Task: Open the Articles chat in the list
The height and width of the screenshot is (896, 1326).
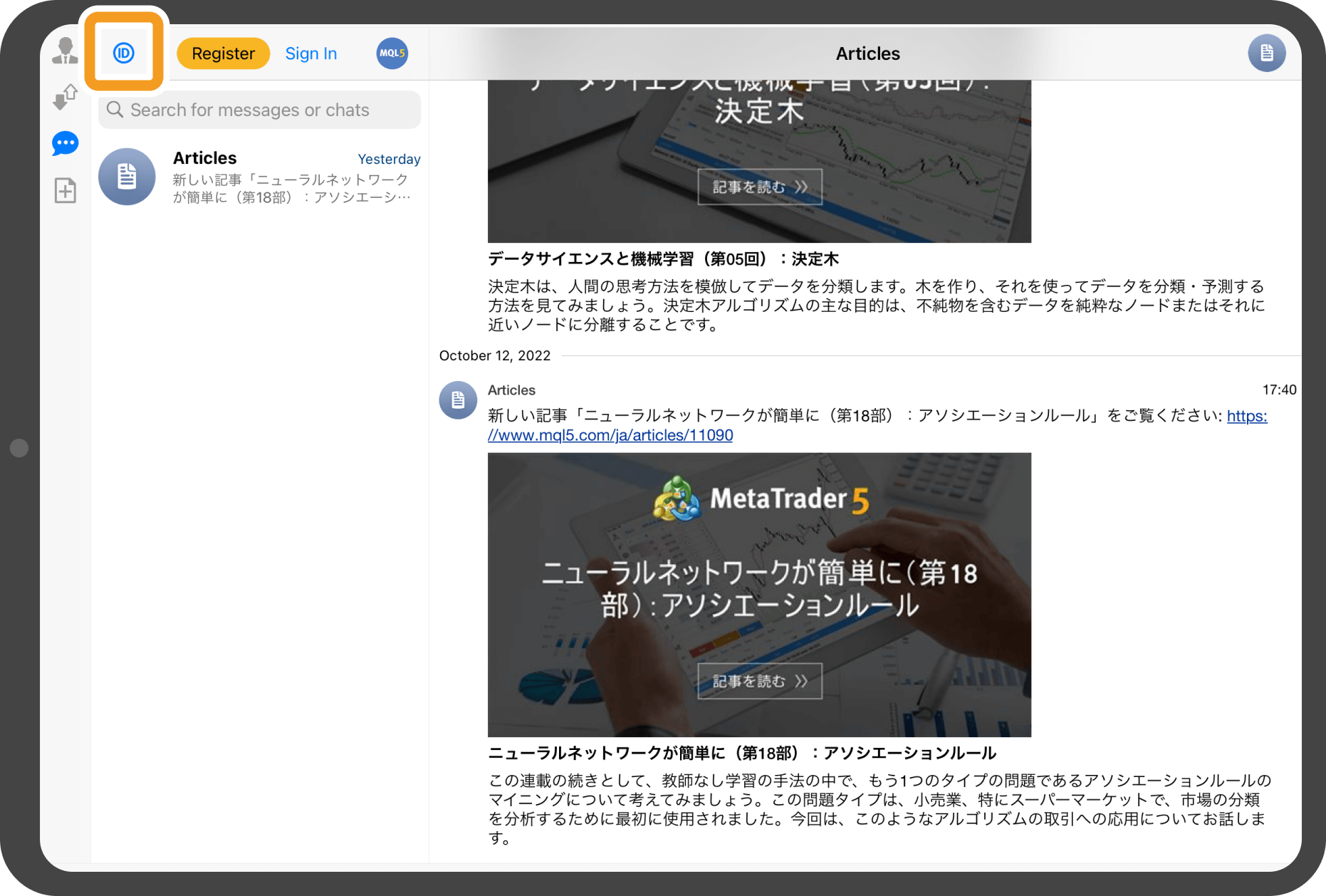Action: 260,177
